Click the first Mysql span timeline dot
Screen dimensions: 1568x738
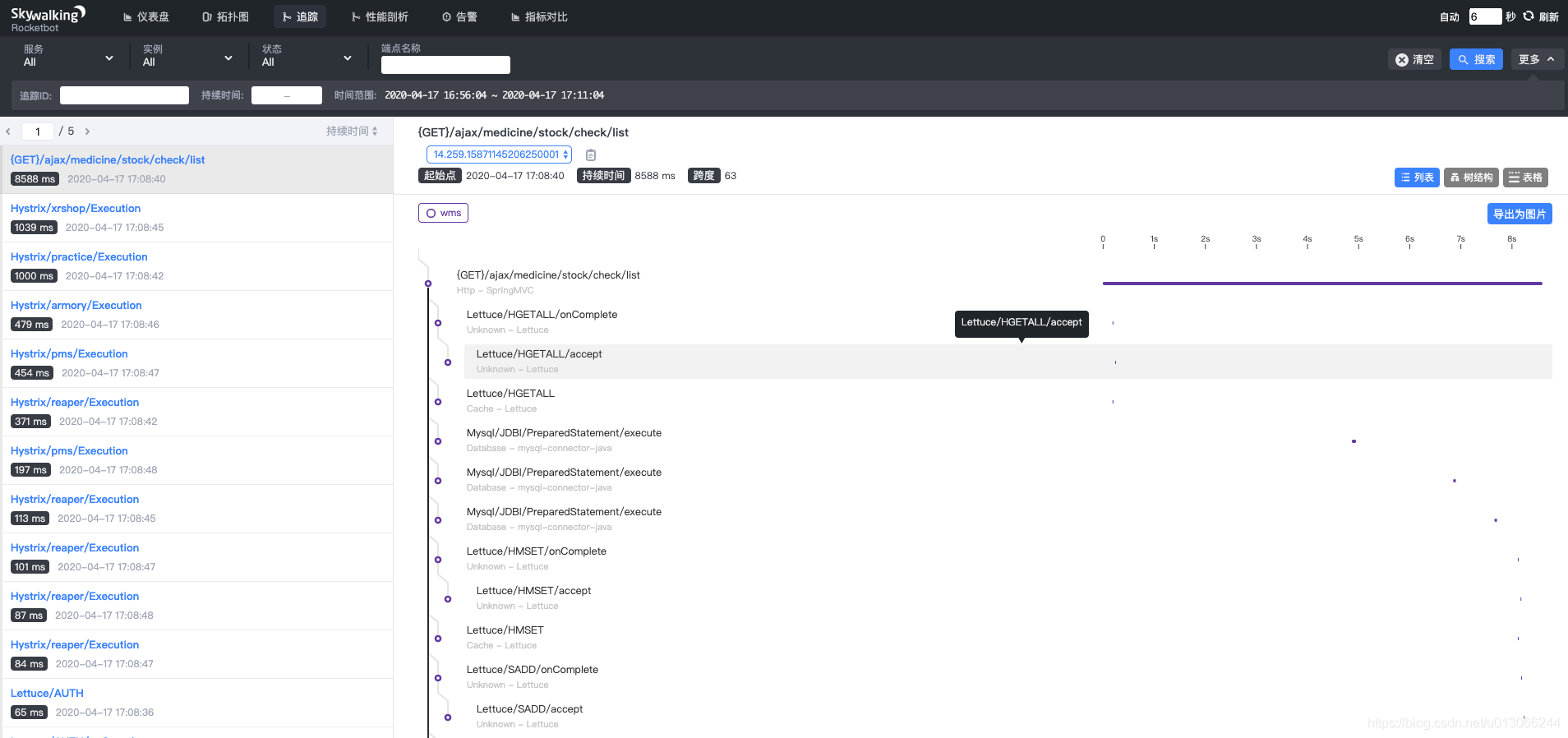1354,441
